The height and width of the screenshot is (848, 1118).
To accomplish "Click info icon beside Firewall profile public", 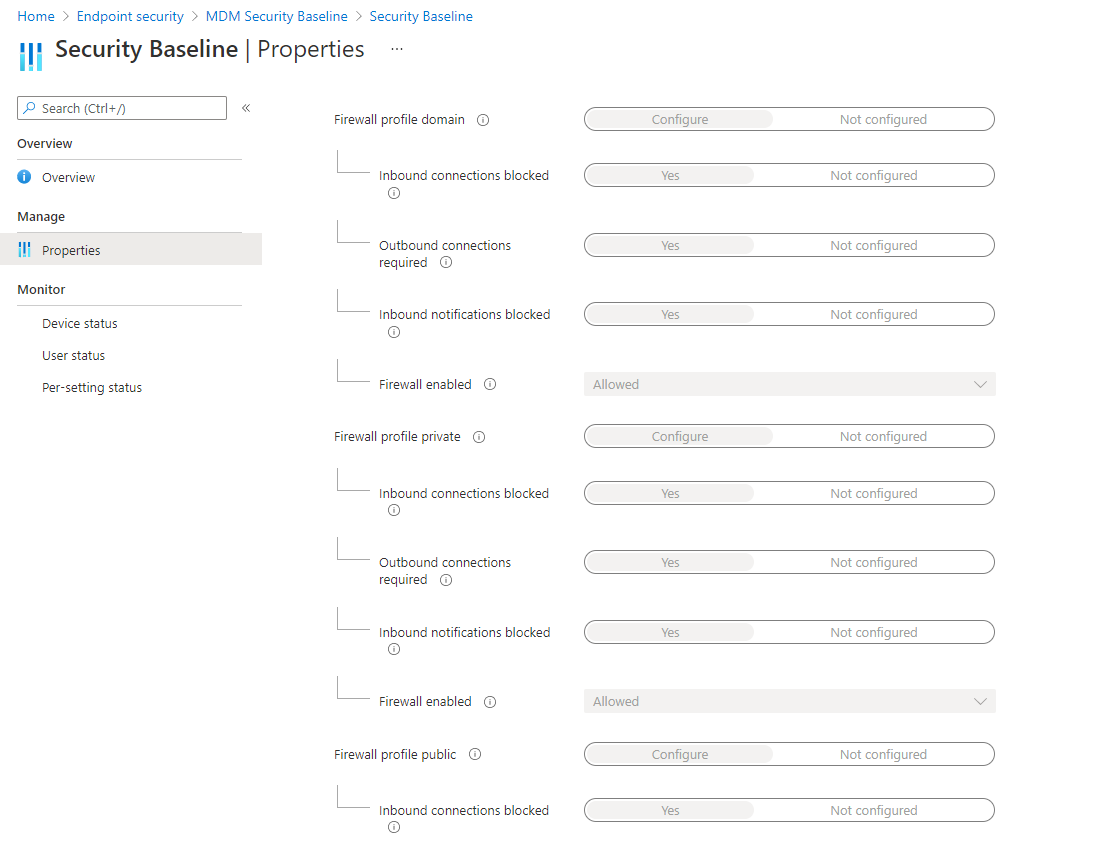I will tap(475, 755).
